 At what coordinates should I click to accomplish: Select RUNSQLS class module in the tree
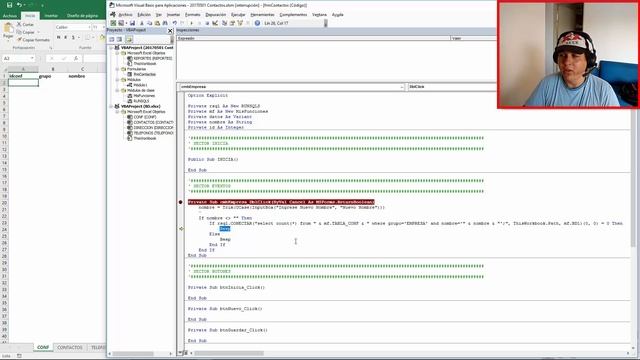141,101
